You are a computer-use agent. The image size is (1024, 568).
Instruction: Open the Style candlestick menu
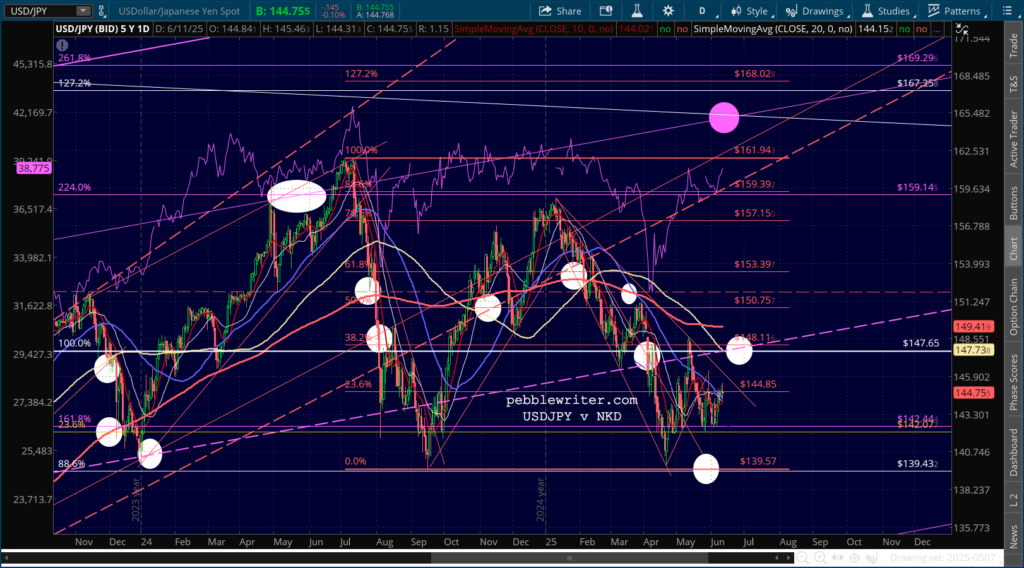[751, 11]
